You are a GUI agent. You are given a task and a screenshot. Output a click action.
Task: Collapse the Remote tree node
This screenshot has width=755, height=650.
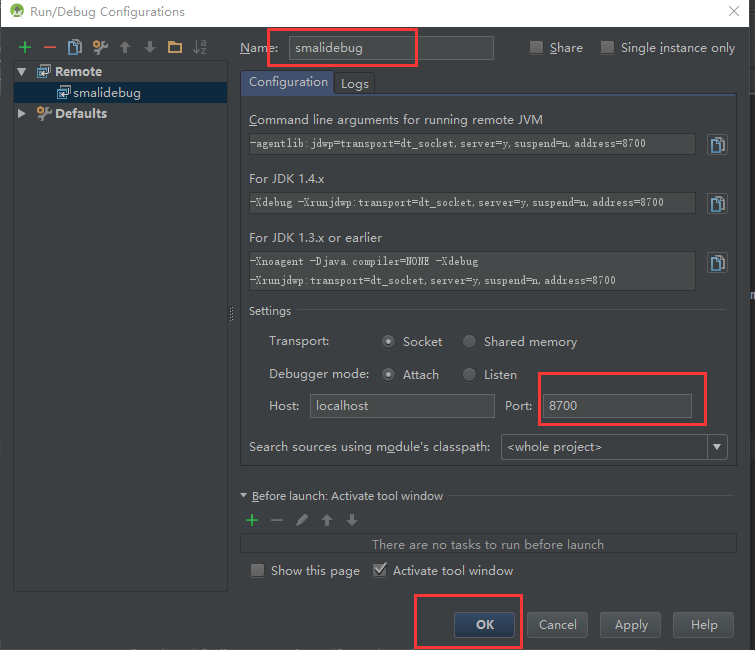click(22, 72)
